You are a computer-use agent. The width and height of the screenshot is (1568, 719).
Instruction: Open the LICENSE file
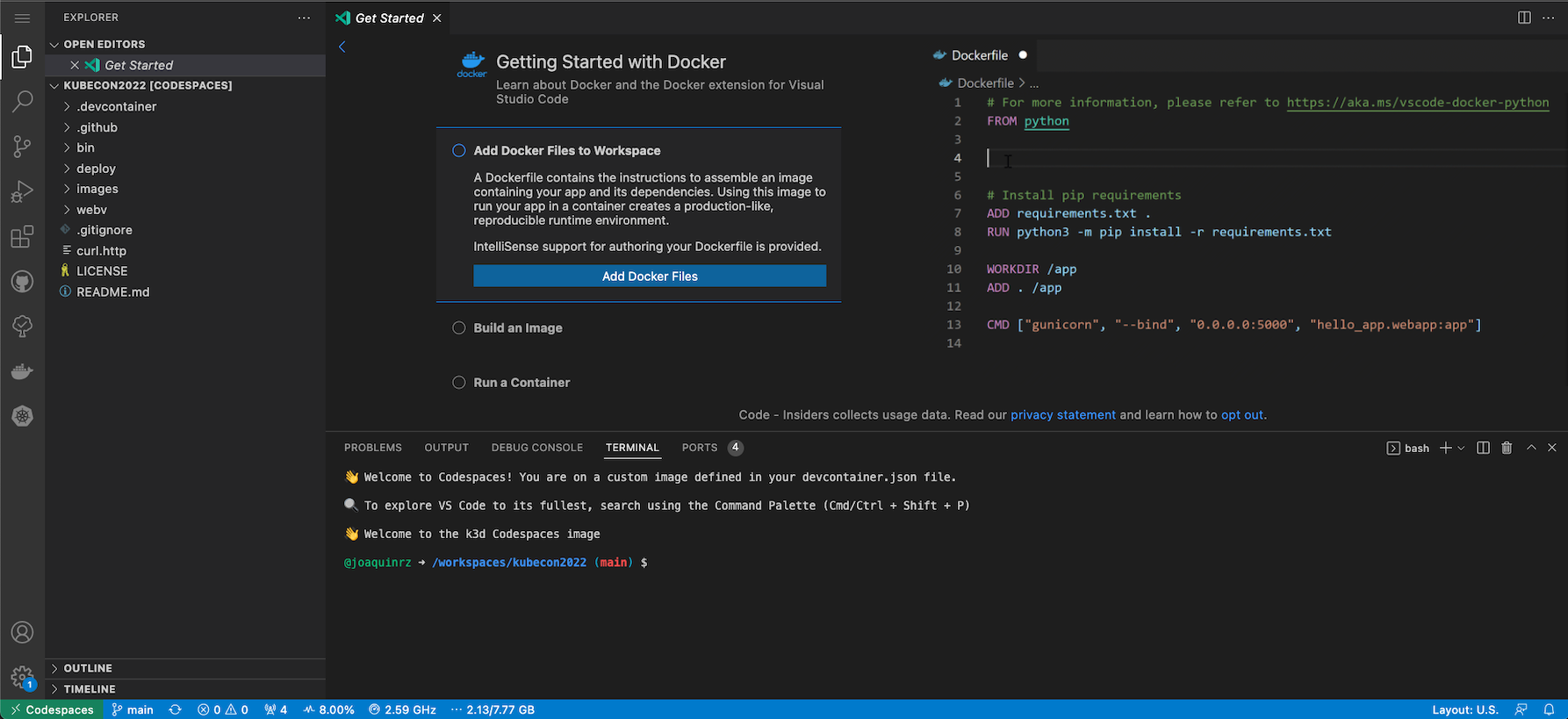click(x=185, y=271)
